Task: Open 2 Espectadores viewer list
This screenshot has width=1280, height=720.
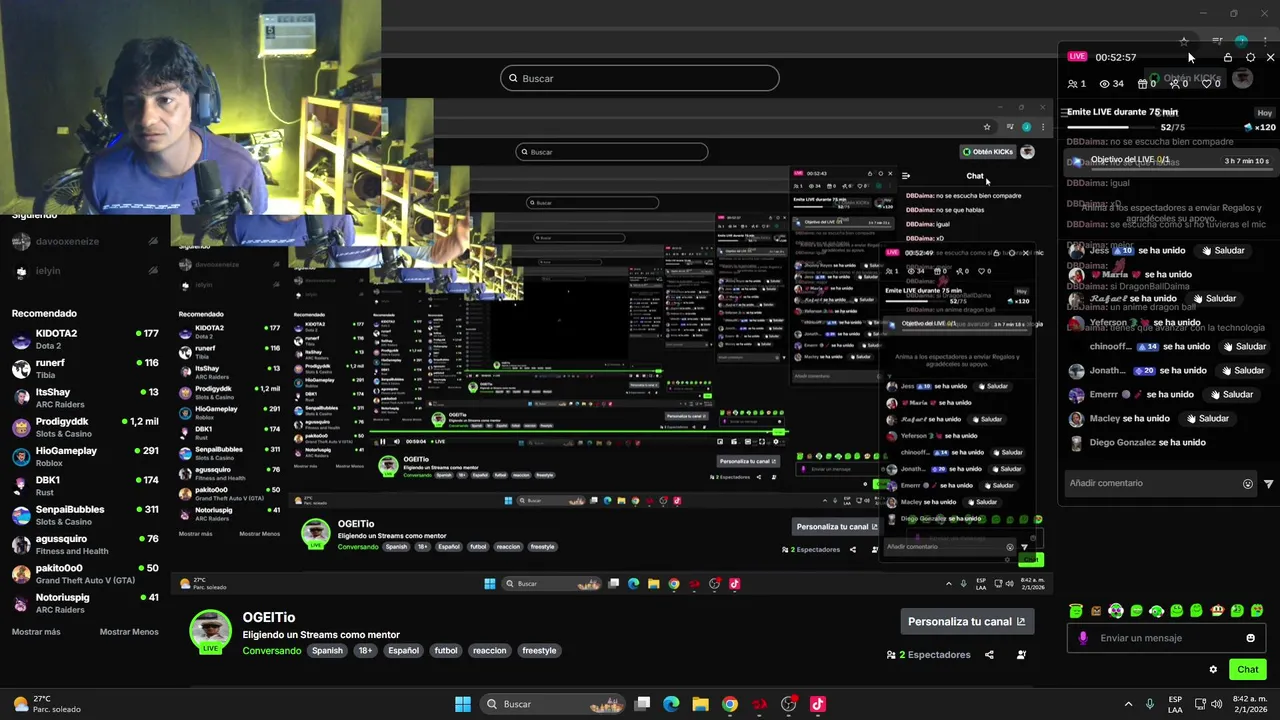Action: (928, 655)
